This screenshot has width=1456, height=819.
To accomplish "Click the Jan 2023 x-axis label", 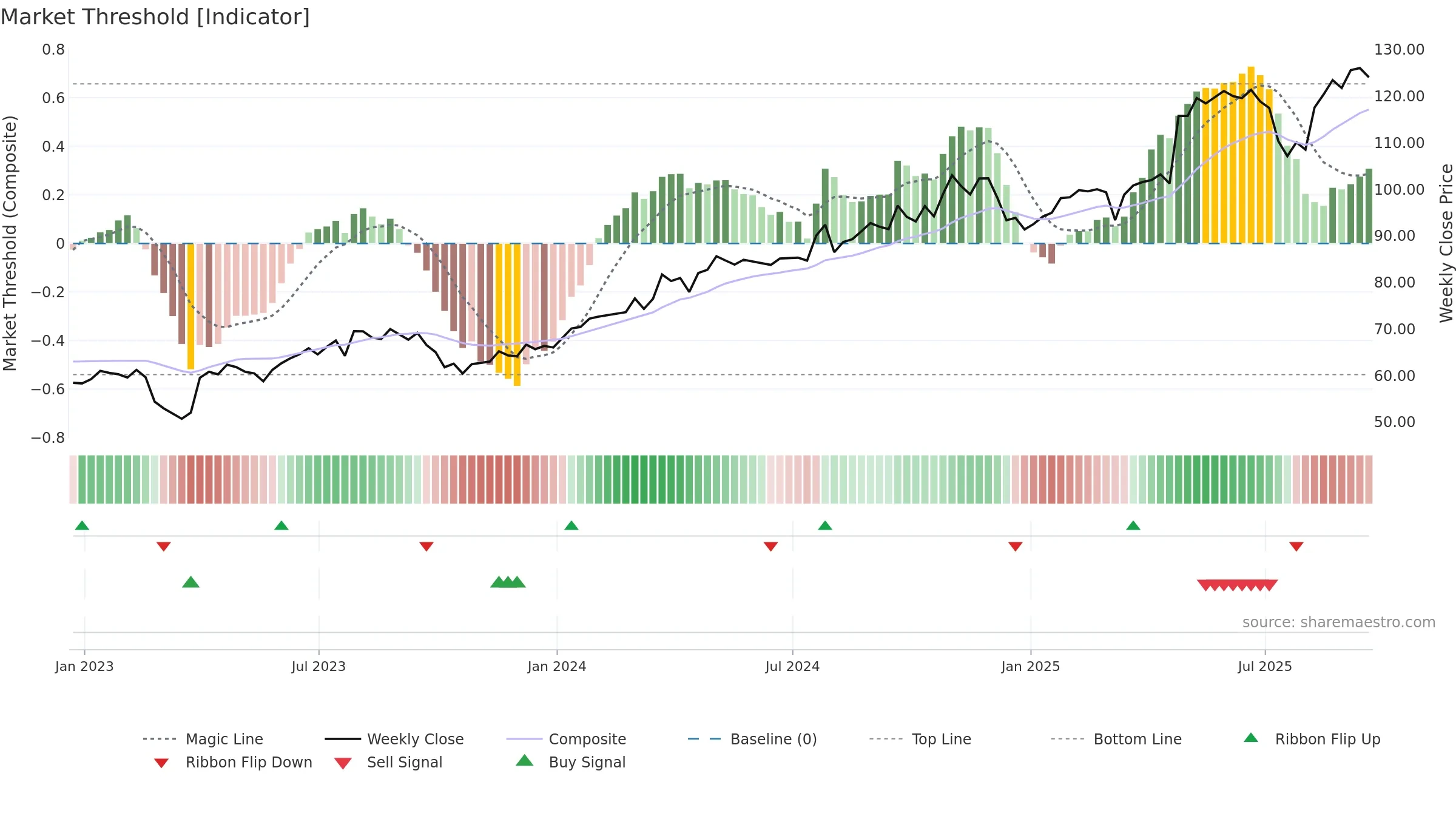I will 84,666.
